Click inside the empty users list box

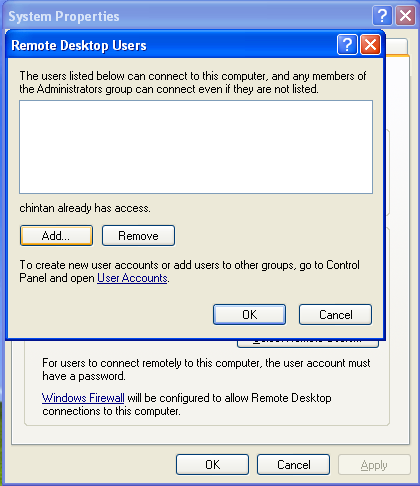coord(196,147)
